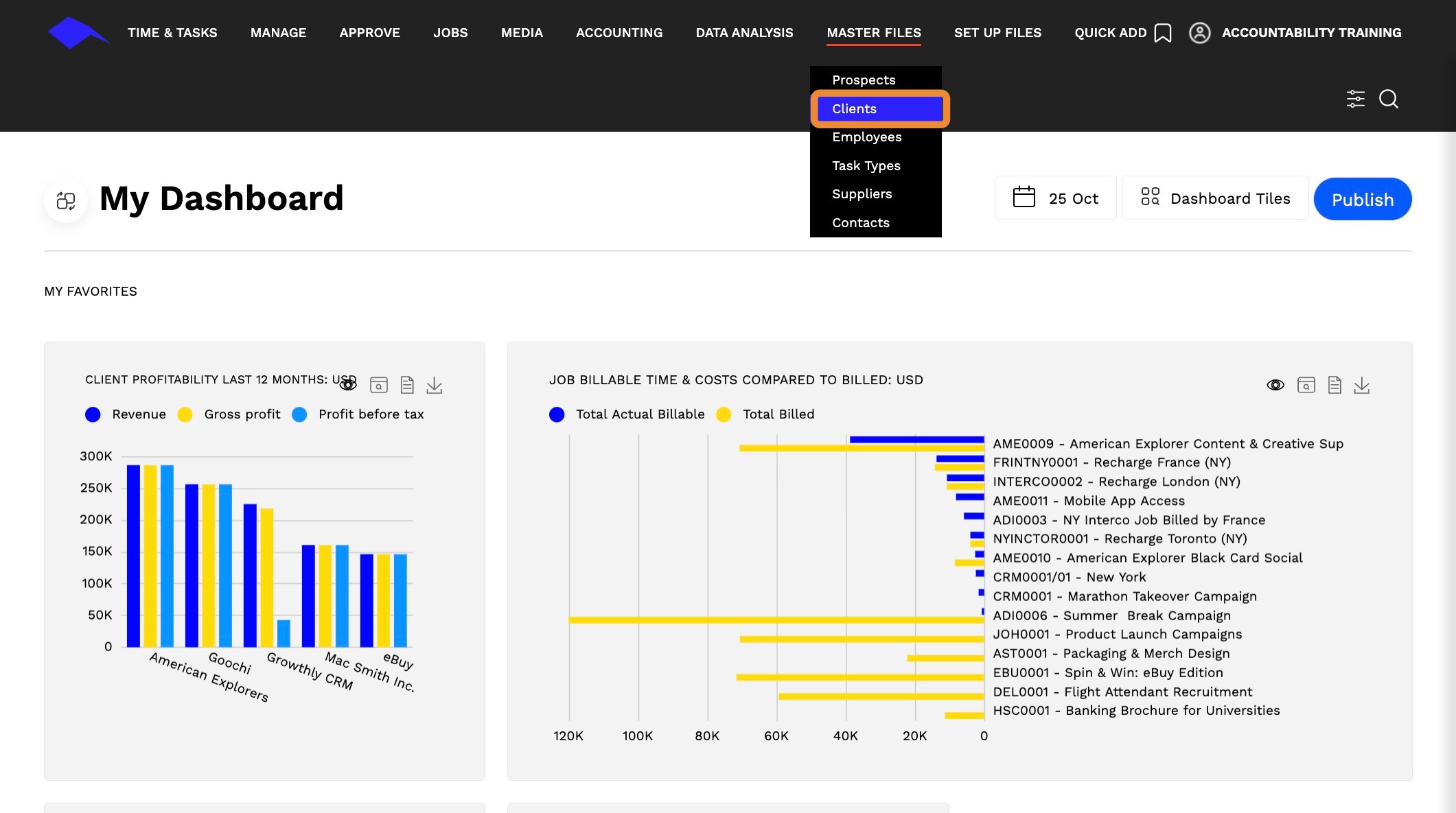1456x813 pixels.
Task: Click the dashboard refresh icon beside My Dashboard
Action: coord(66,200)
